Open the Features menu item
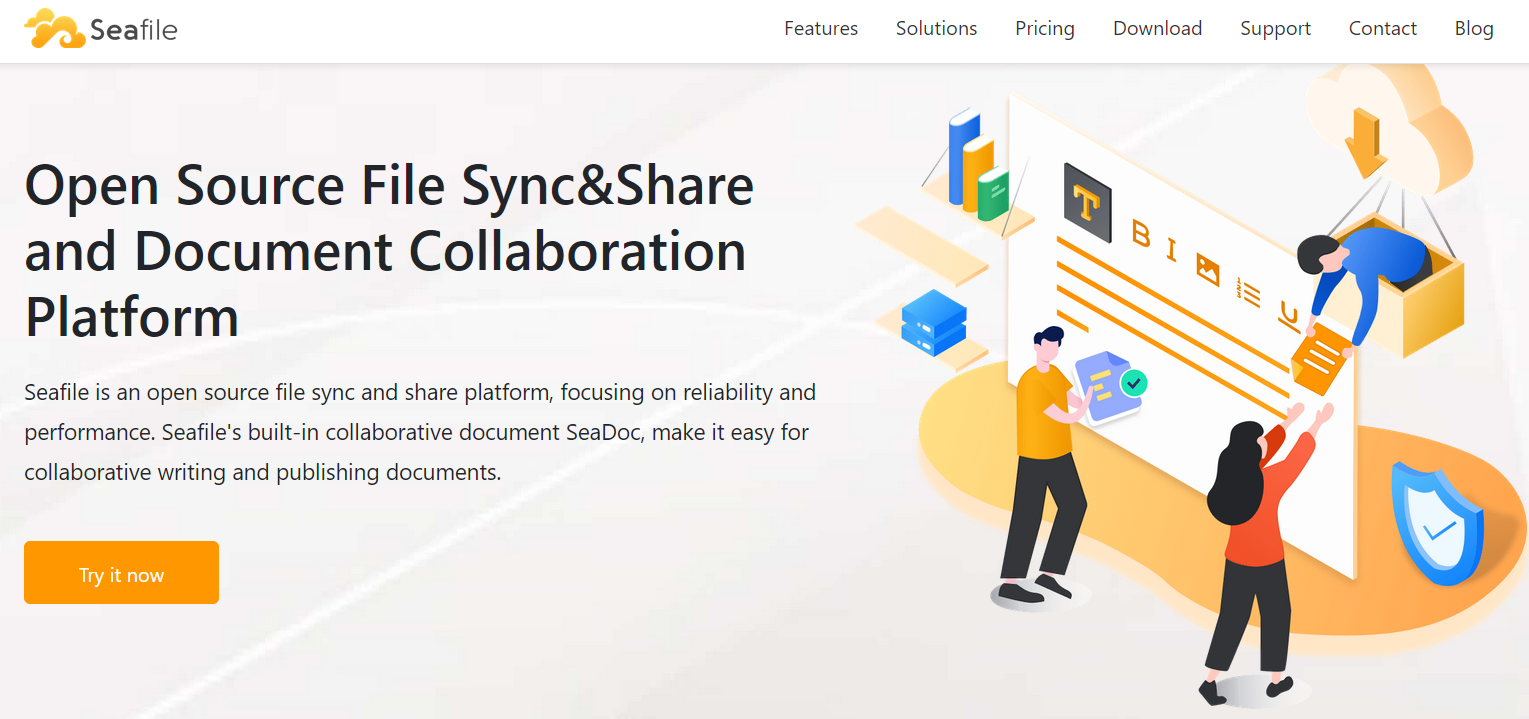 821,29
